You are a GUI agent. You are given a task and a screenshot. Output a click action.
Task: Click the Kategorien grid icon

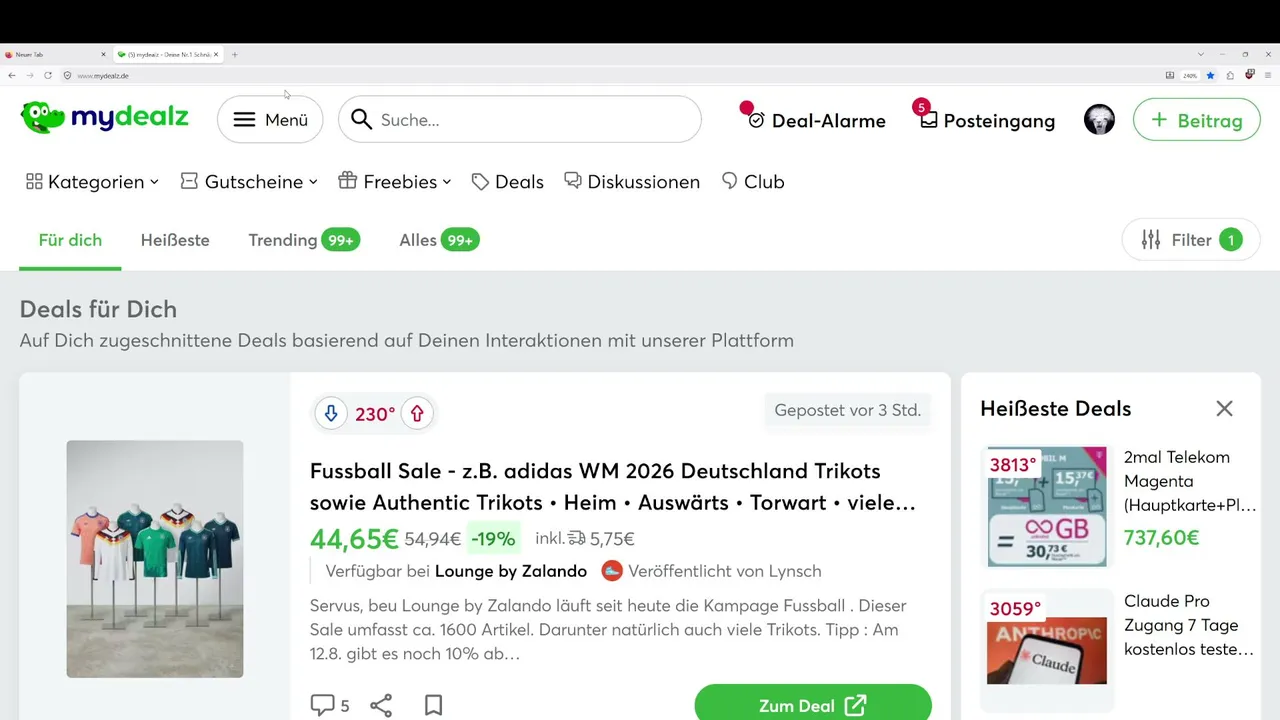[x=34, y=182]
